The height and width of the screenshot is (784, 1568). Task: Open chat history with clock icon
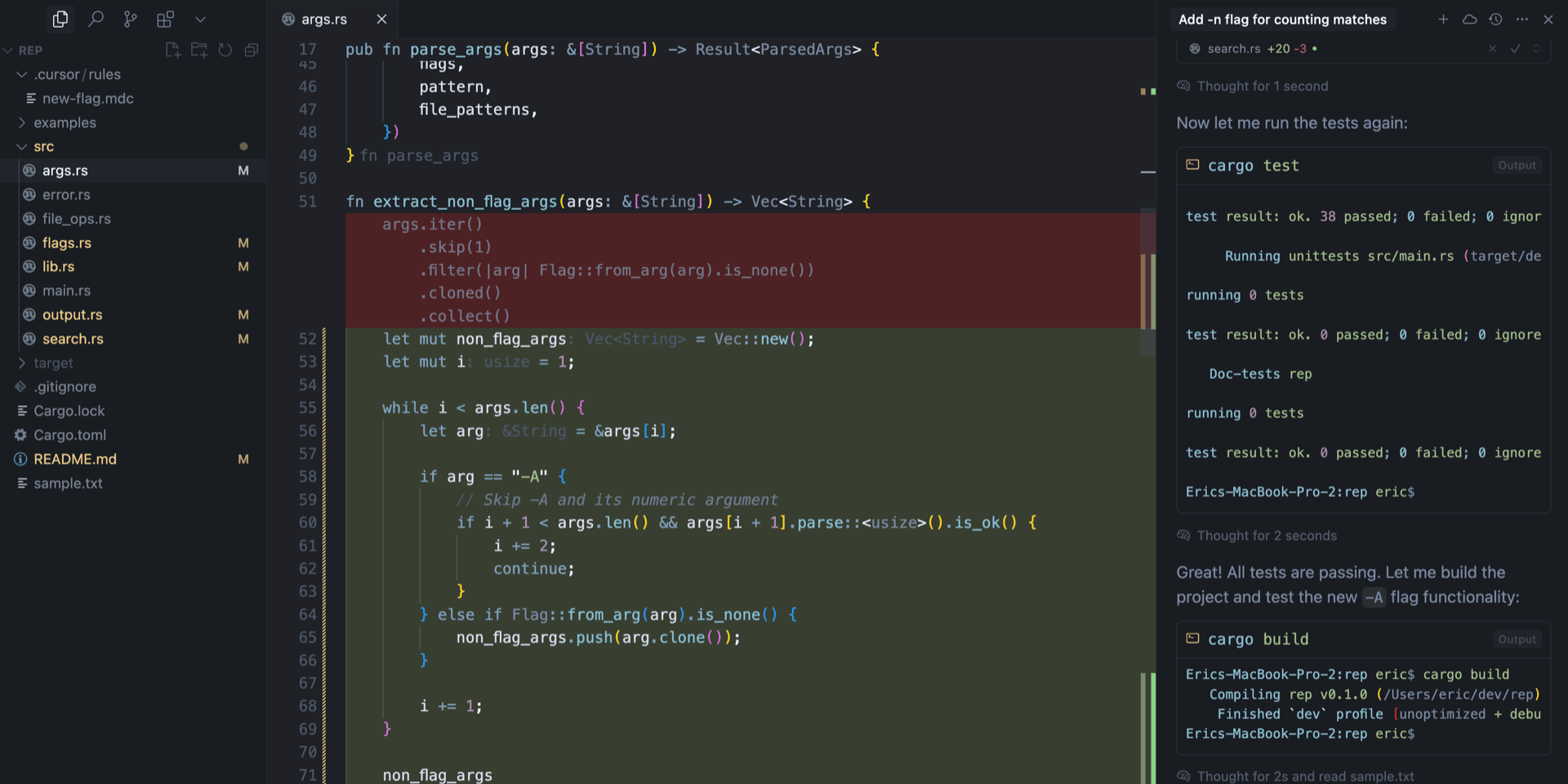1495,20
